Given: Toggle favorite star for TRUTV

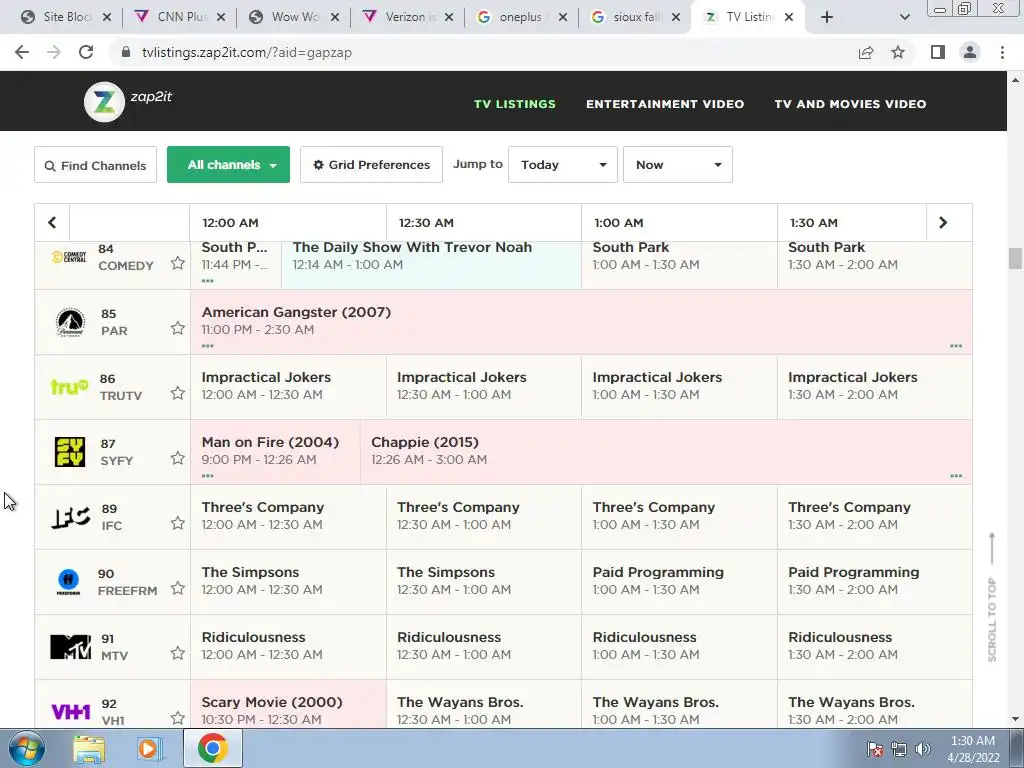Looking at the screenshot, I should [178, 393].
